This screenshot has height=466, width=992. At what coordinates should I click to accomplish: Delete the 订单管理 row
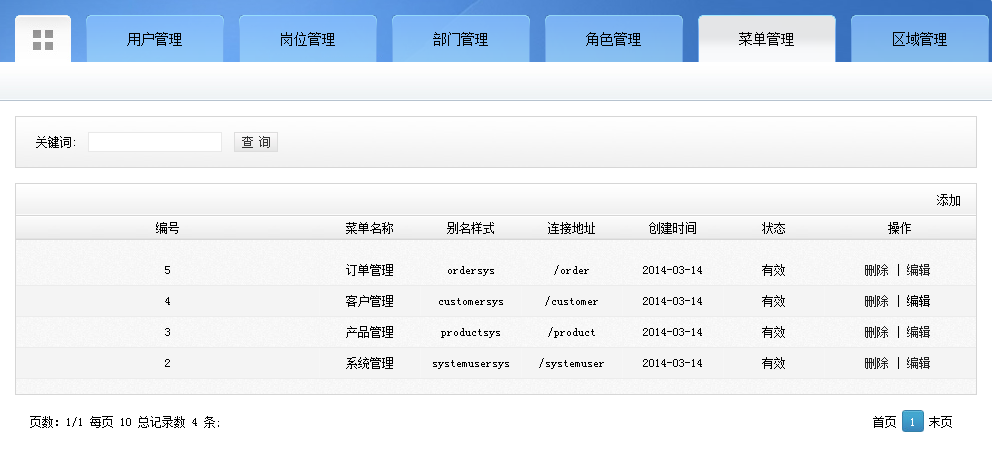(x=876, y=270)
